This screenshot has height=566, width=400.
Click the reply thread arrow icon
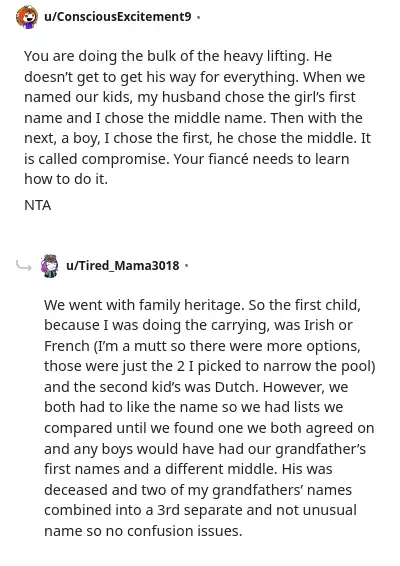click(24, 266)
